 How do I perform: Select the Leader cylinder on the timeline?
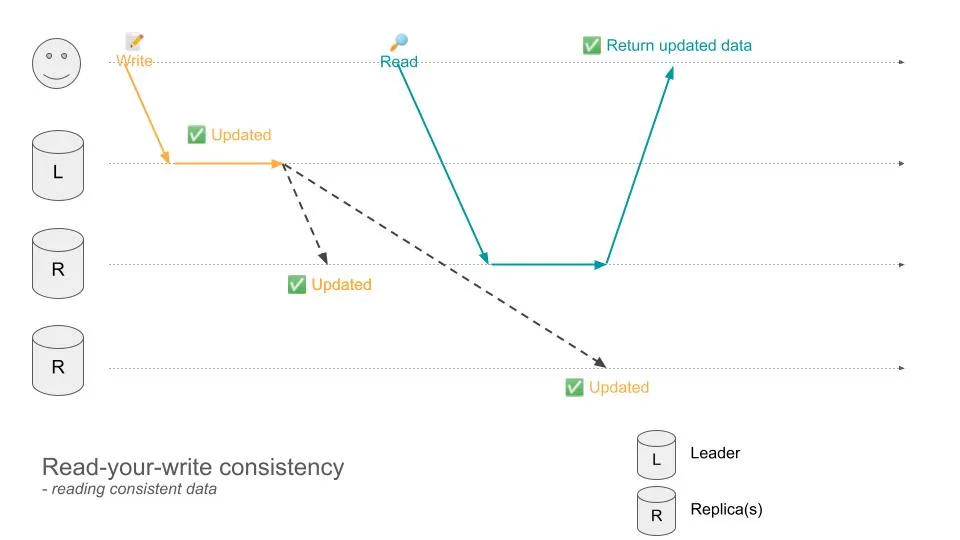click(57, 166)
